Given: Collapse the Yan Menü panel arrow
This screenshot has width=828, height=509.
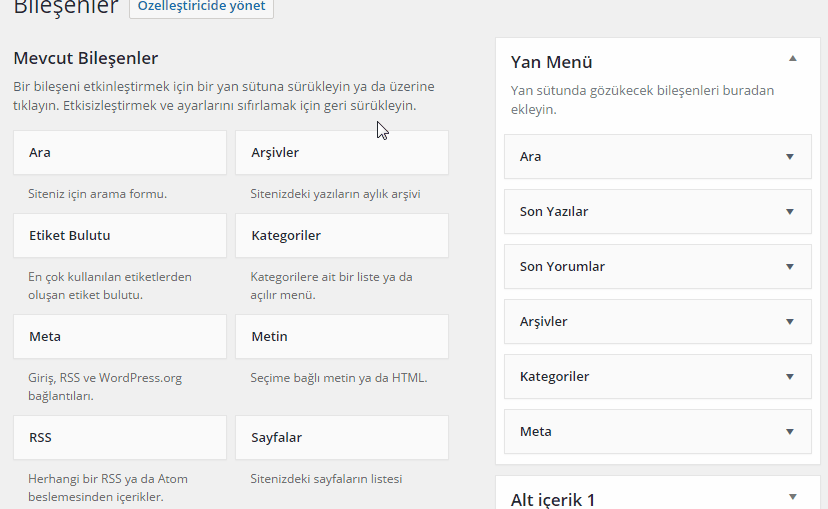Looking at the screenshot, I should coord(793,59).
